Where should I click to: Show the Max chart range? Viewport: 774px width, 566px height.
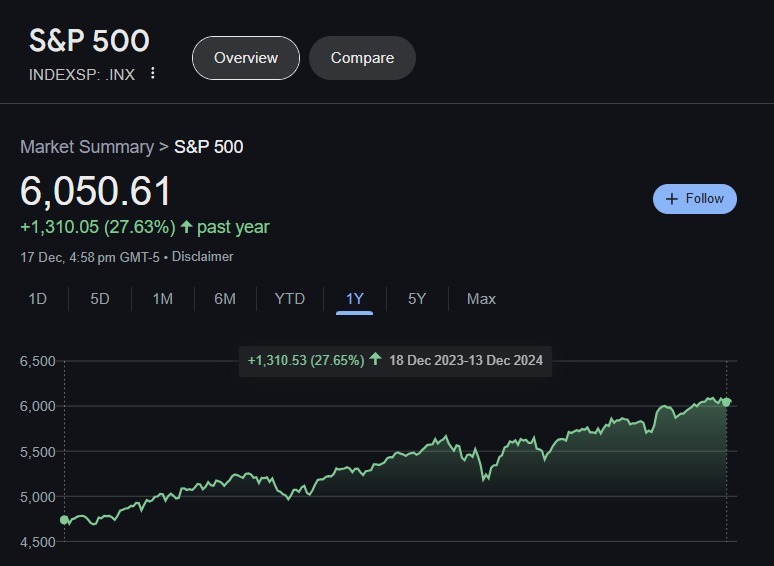[481, 299]
